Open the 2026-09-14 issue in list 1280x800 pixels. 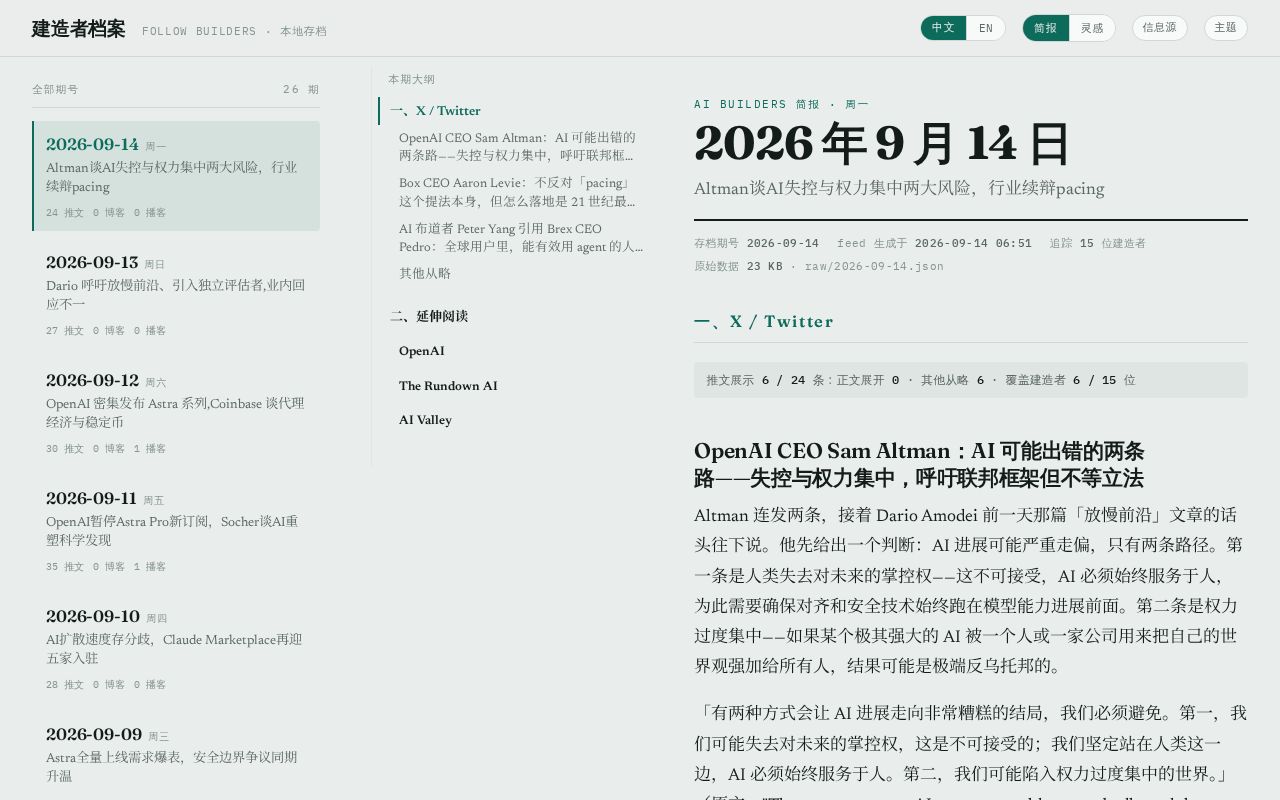point(176,176)
